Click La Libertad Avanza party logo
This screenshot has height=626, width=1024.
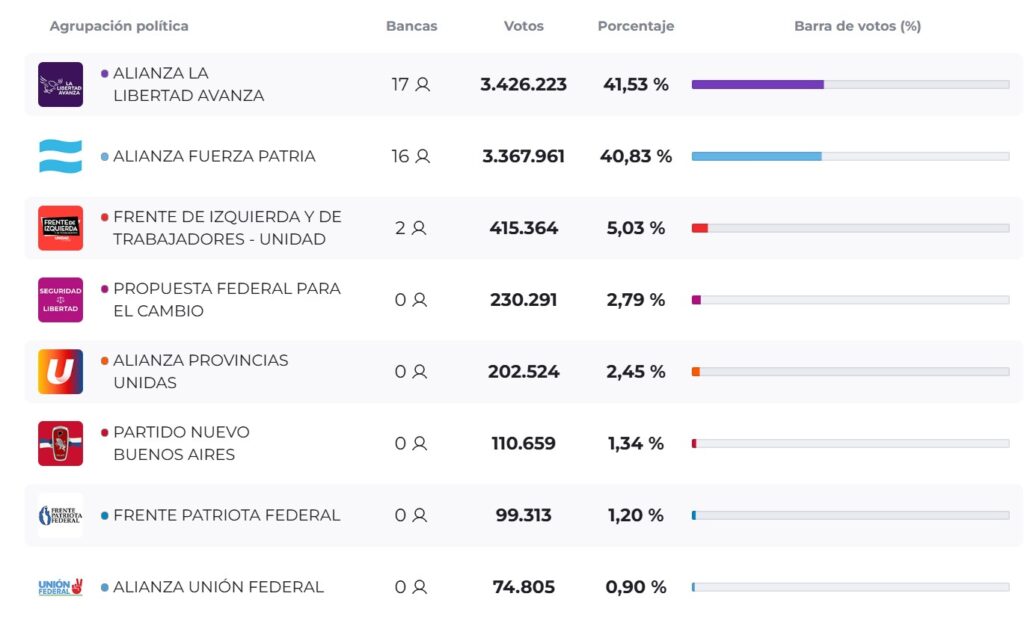point(60,84)
